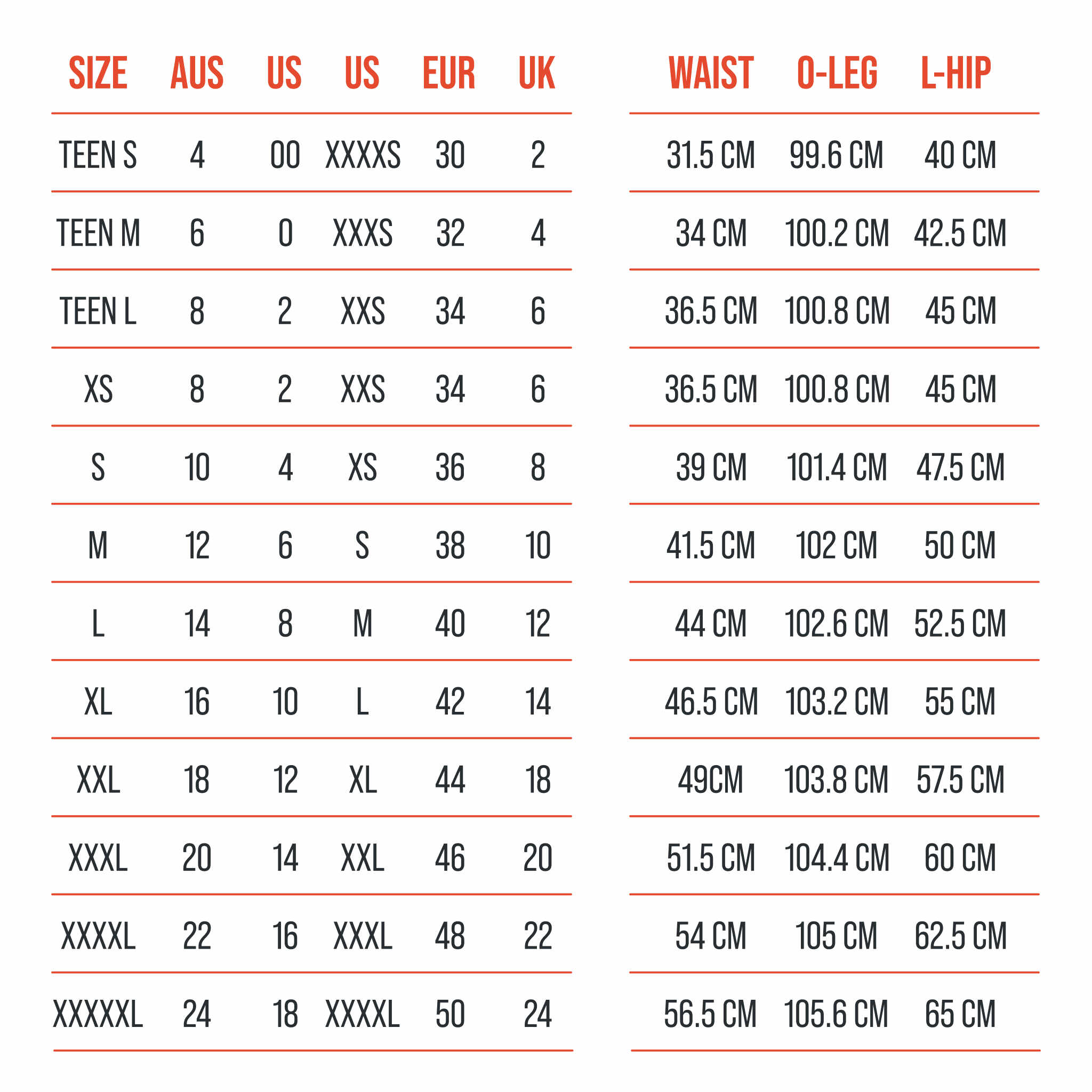This screenshot has height=1092, width=1092.
Task: Click the WAIST column header
Action: tap(710, 73)
